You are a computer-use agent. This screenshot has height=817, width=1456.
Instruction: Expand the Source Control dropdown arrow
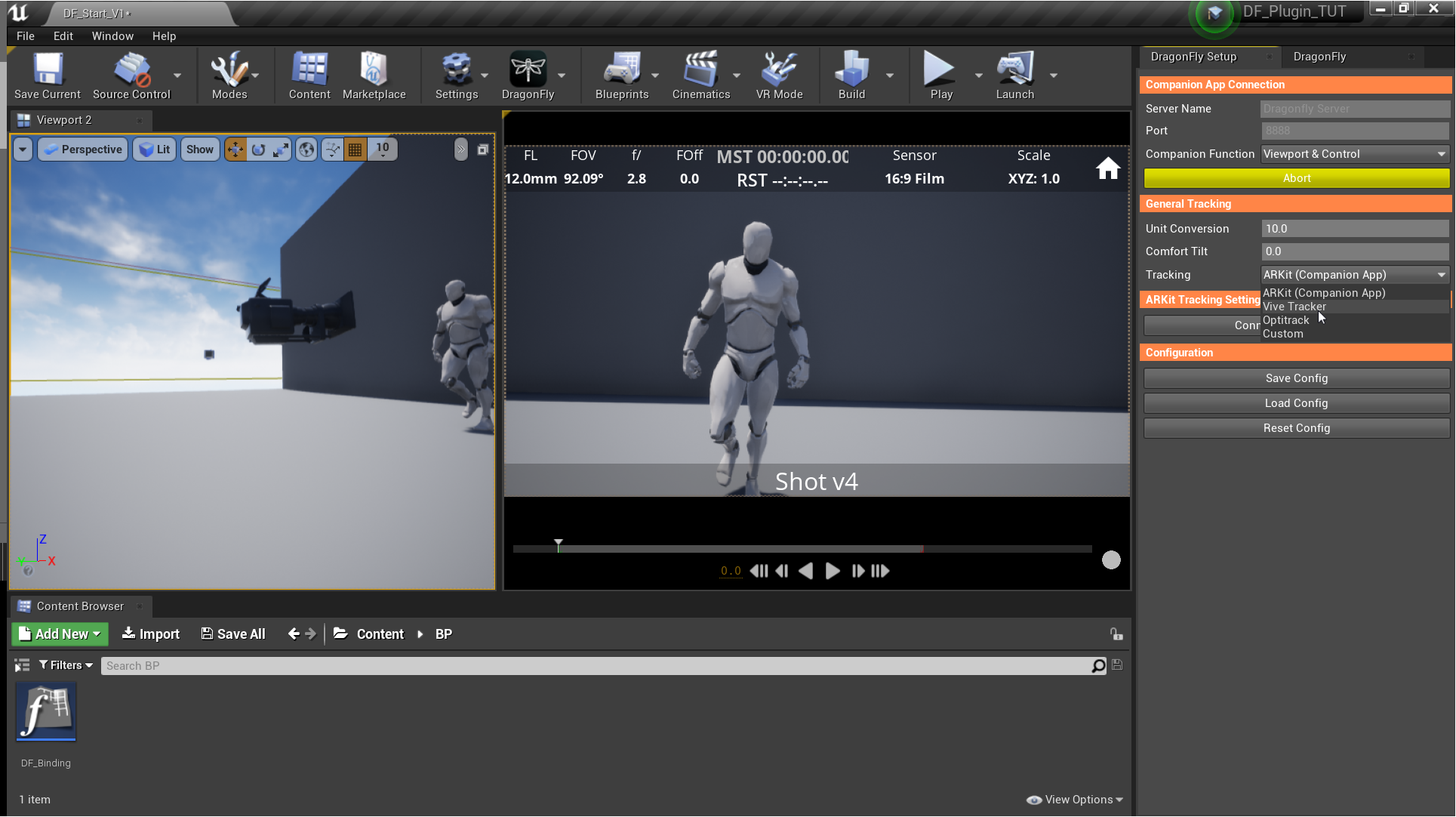[x=177, y=76]
